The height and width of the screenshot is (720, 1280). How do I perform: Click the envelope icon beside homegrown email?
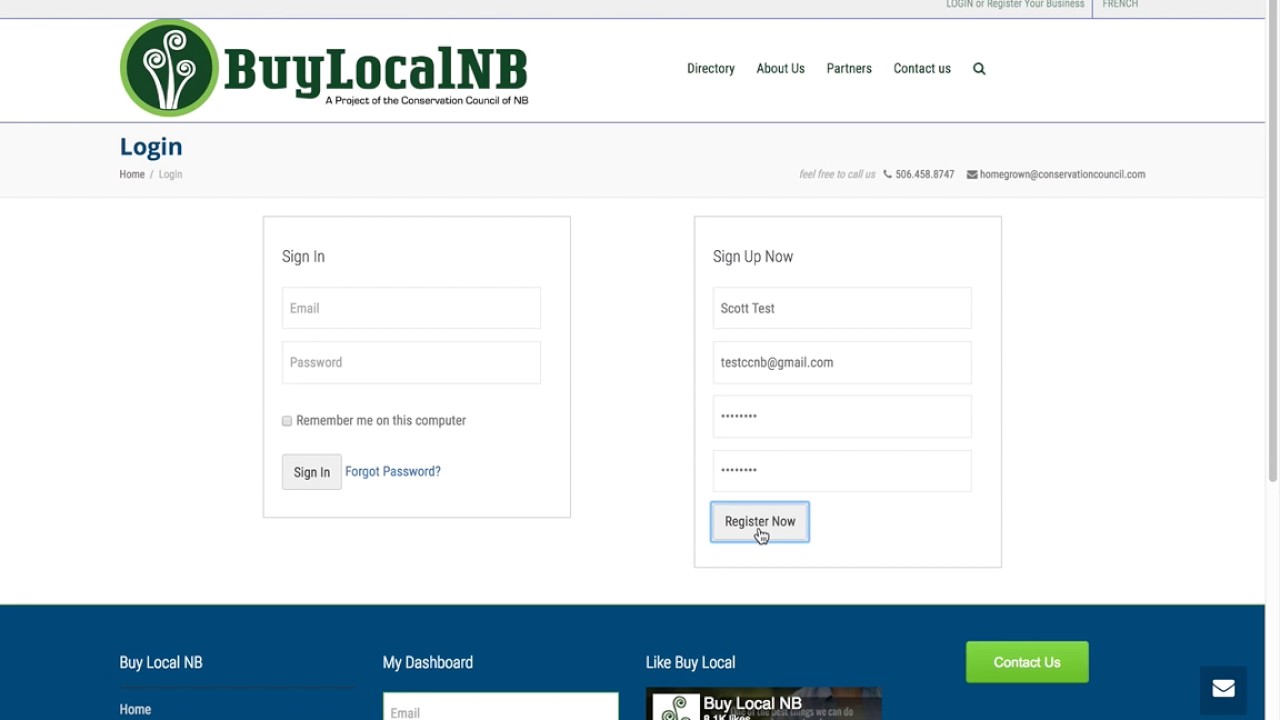point(972,174)
